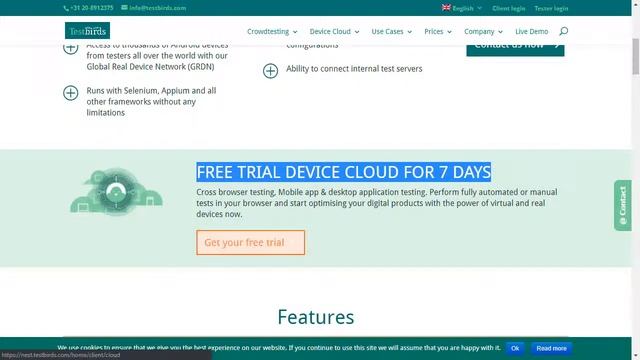This screenshot has width=640, height=360.
Task: Expand the Device Cloud menu
Action: (334, 31)
